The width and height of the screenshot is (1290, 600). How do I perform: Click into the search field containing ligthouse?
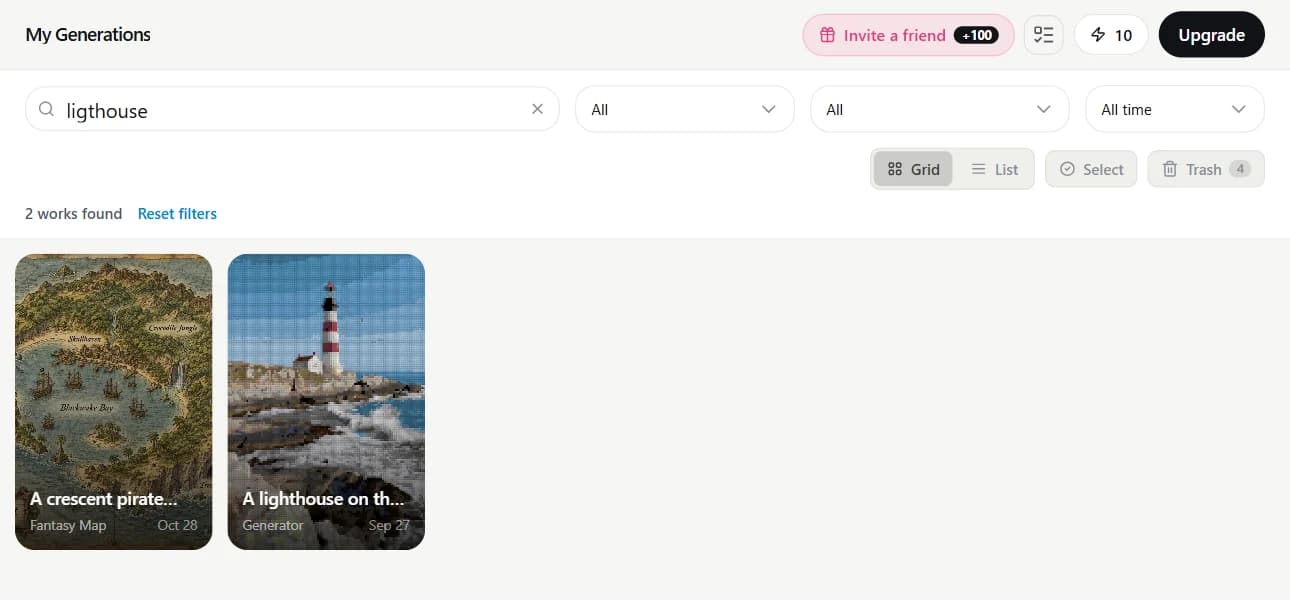click(x=292, y=109)
